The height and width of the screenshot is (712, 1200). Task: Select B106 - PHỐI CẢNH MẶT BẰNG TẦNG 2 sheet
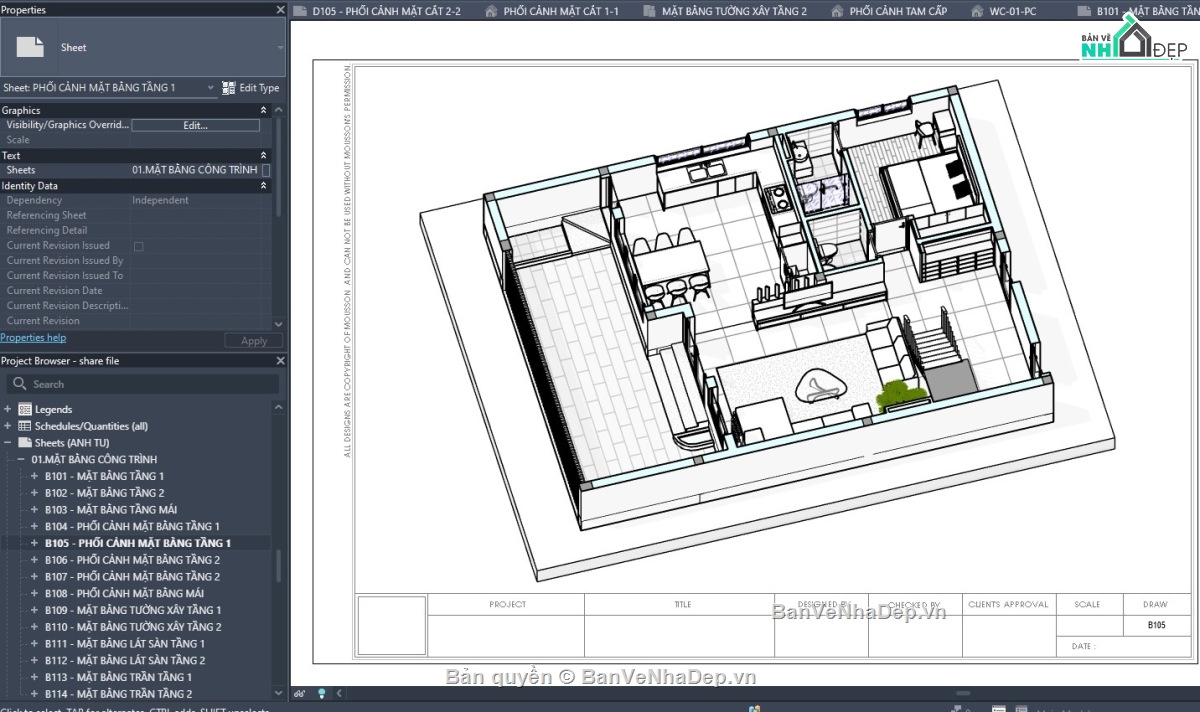click(x=132, y=560)
